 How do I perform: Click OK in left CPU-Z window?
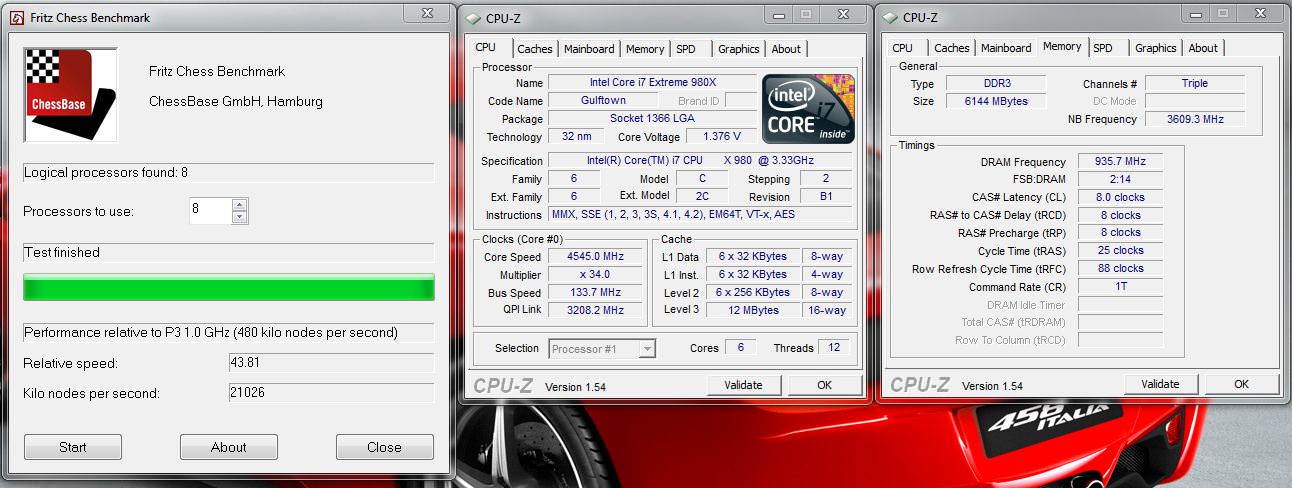point(825,385)
